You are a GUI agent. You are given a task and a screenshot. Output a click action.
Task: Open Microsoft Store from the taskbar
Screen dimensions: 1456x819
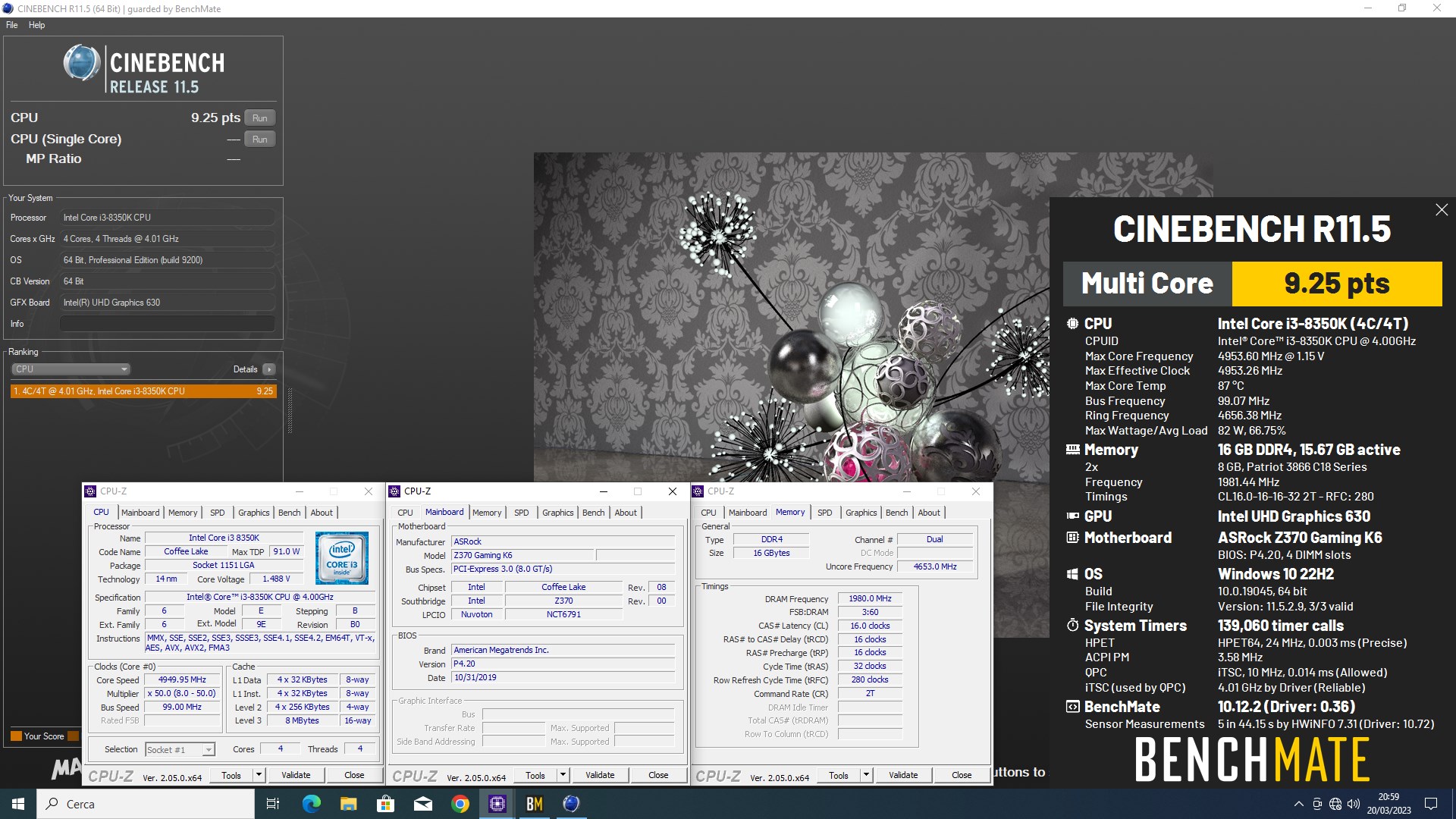point(385,804)
